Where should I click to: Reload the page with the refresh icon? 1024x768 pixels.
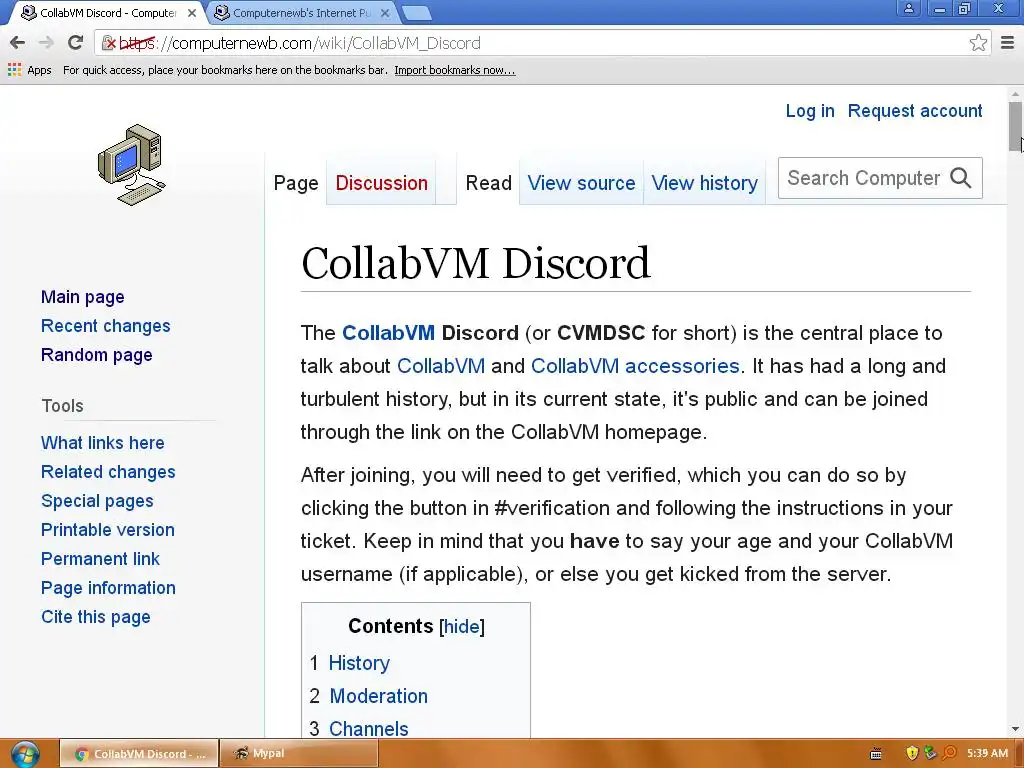[x=76, y=43]
